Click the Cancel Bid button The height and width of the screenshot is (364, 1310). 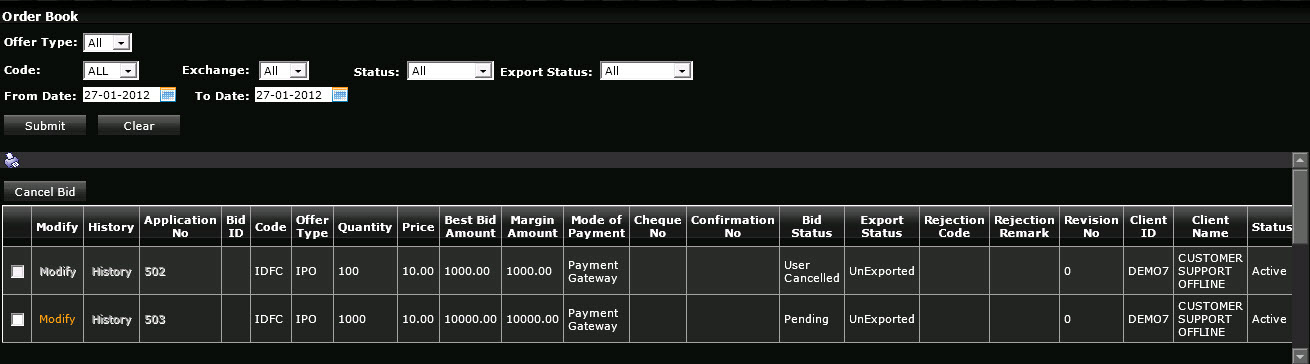click(45, 191)
